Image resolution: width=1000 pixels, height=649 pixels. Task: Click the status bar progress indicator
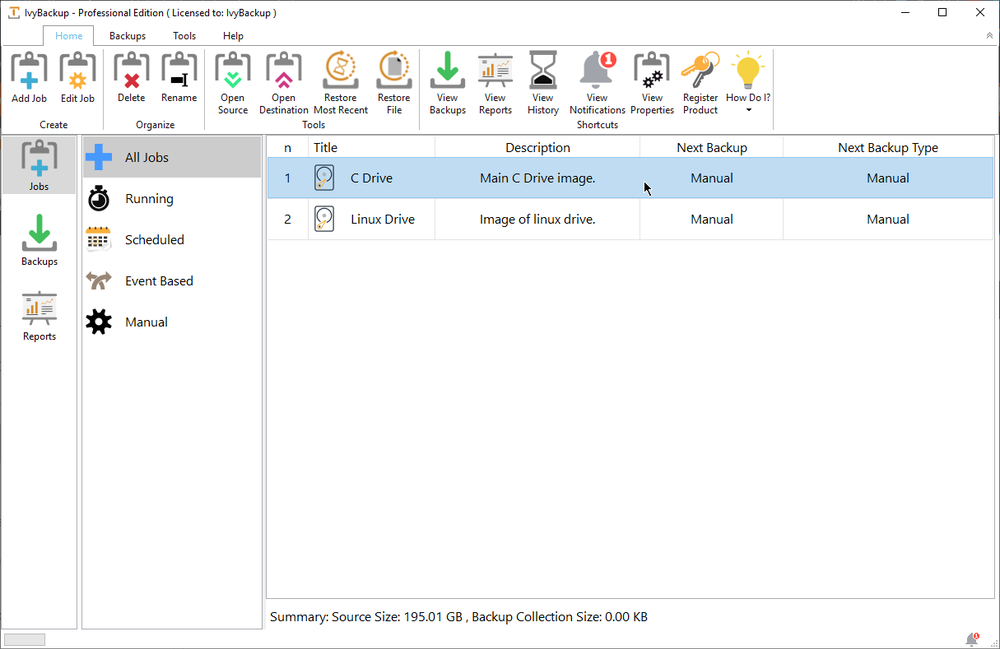[24, 639]
